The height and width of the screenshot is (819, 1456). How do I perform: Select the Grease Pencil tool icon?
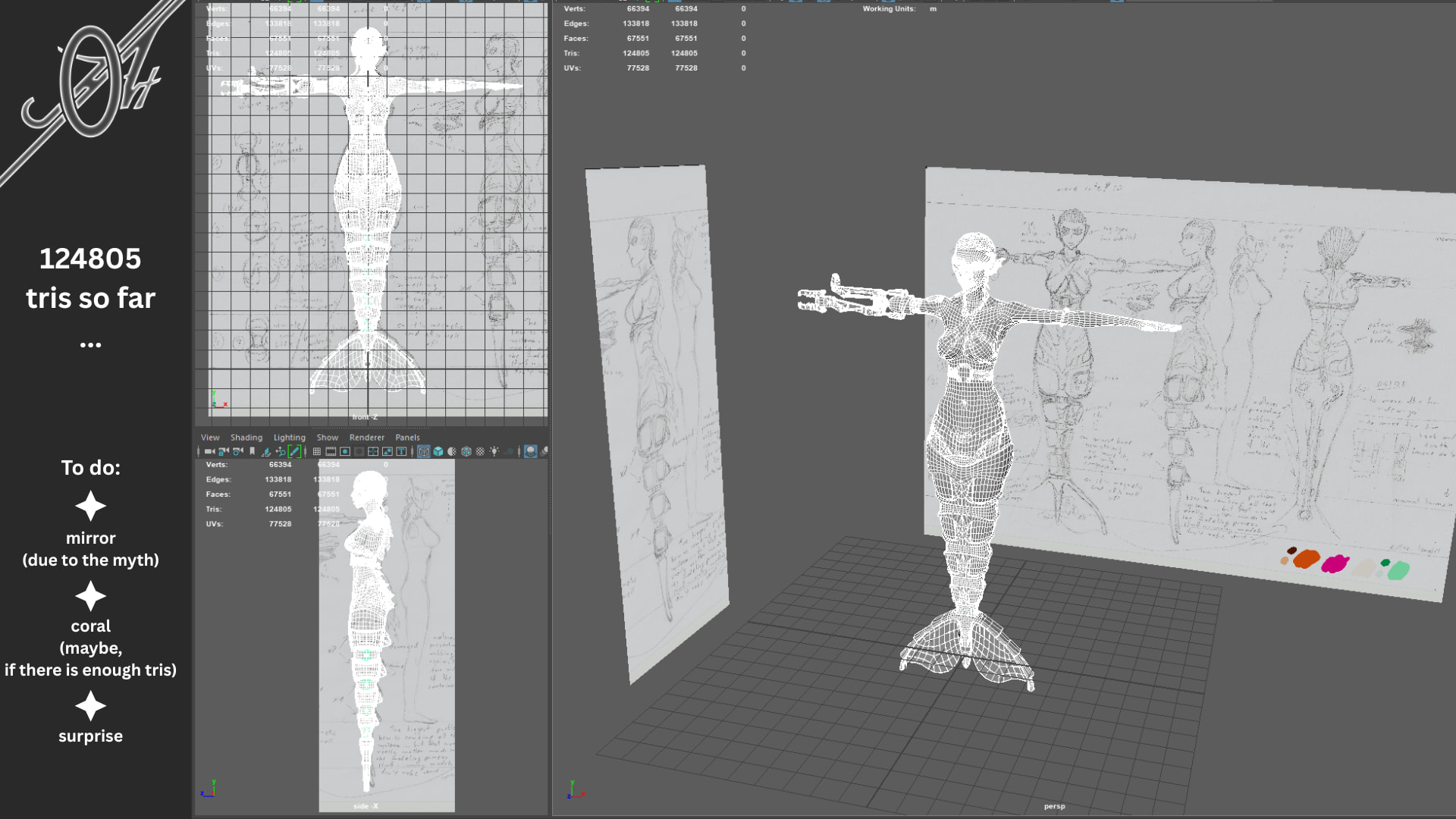pyautogui.click(x=294, y=451)
